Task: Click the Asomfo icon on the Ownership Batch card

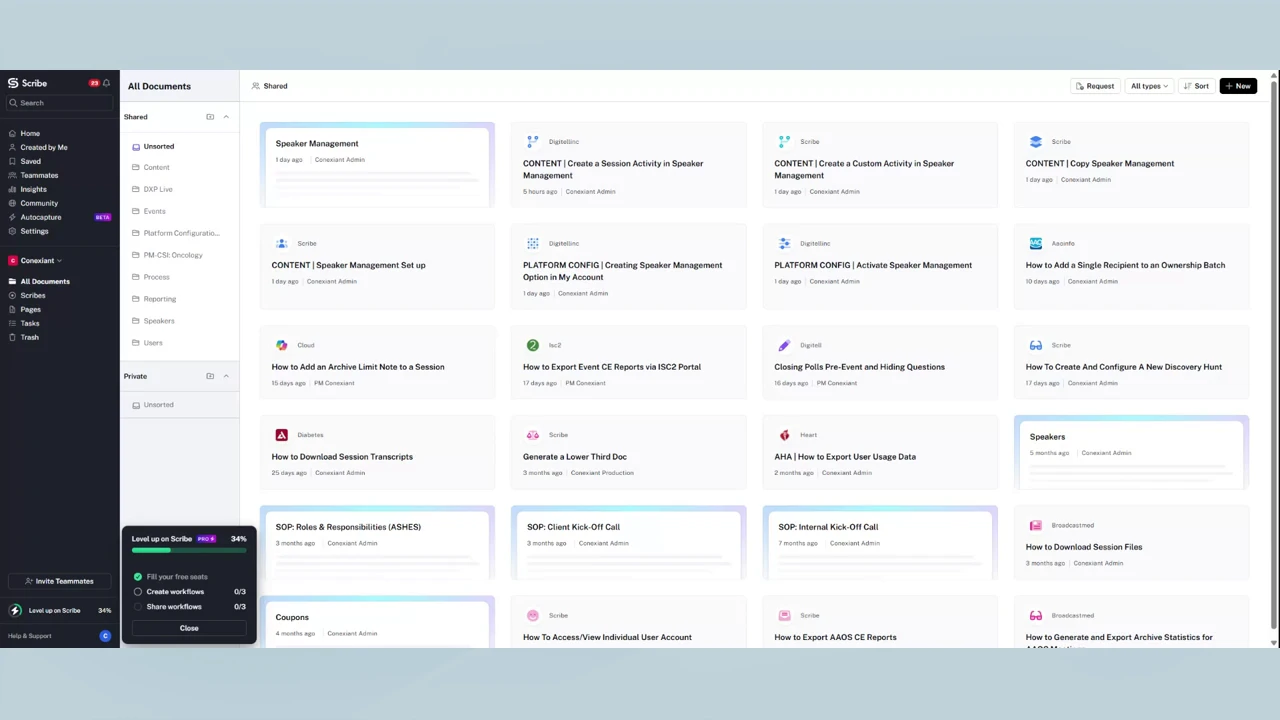Action: point(1035,243)
